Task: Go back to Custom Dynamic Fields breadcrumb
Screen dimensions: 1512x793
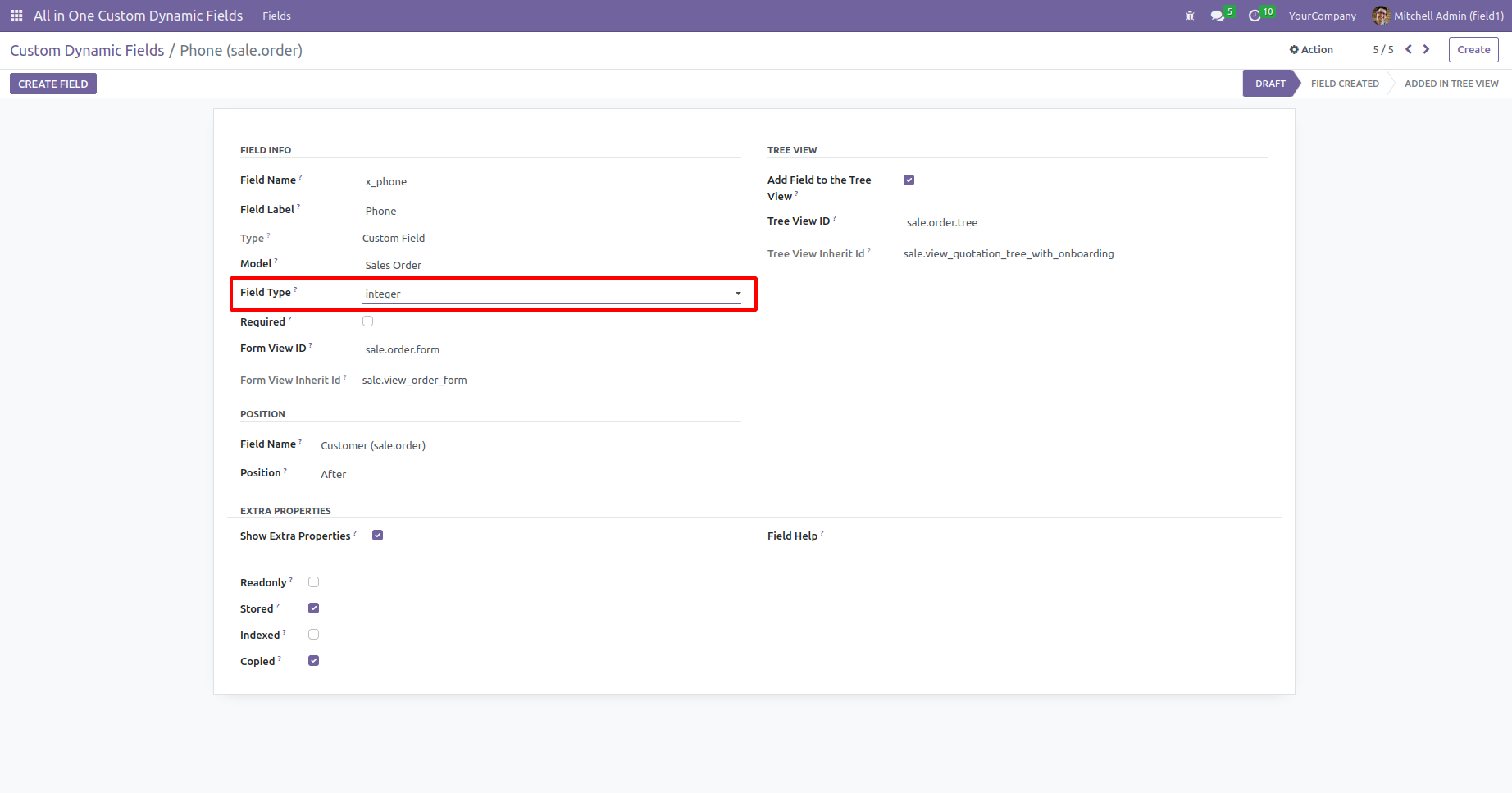Action: pyautogui.click(x=87, y=51)
